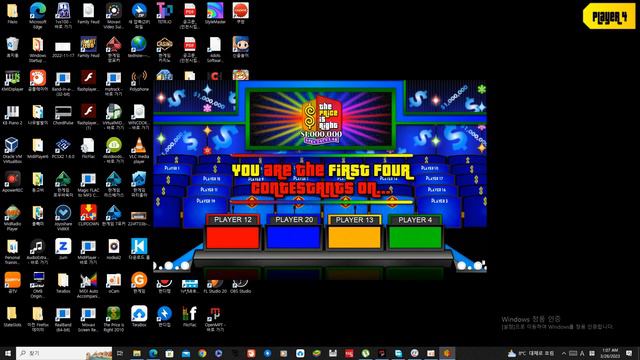Open Task View on the taskbar
Viewport: 640px width, 360px height.
[120, 353]
